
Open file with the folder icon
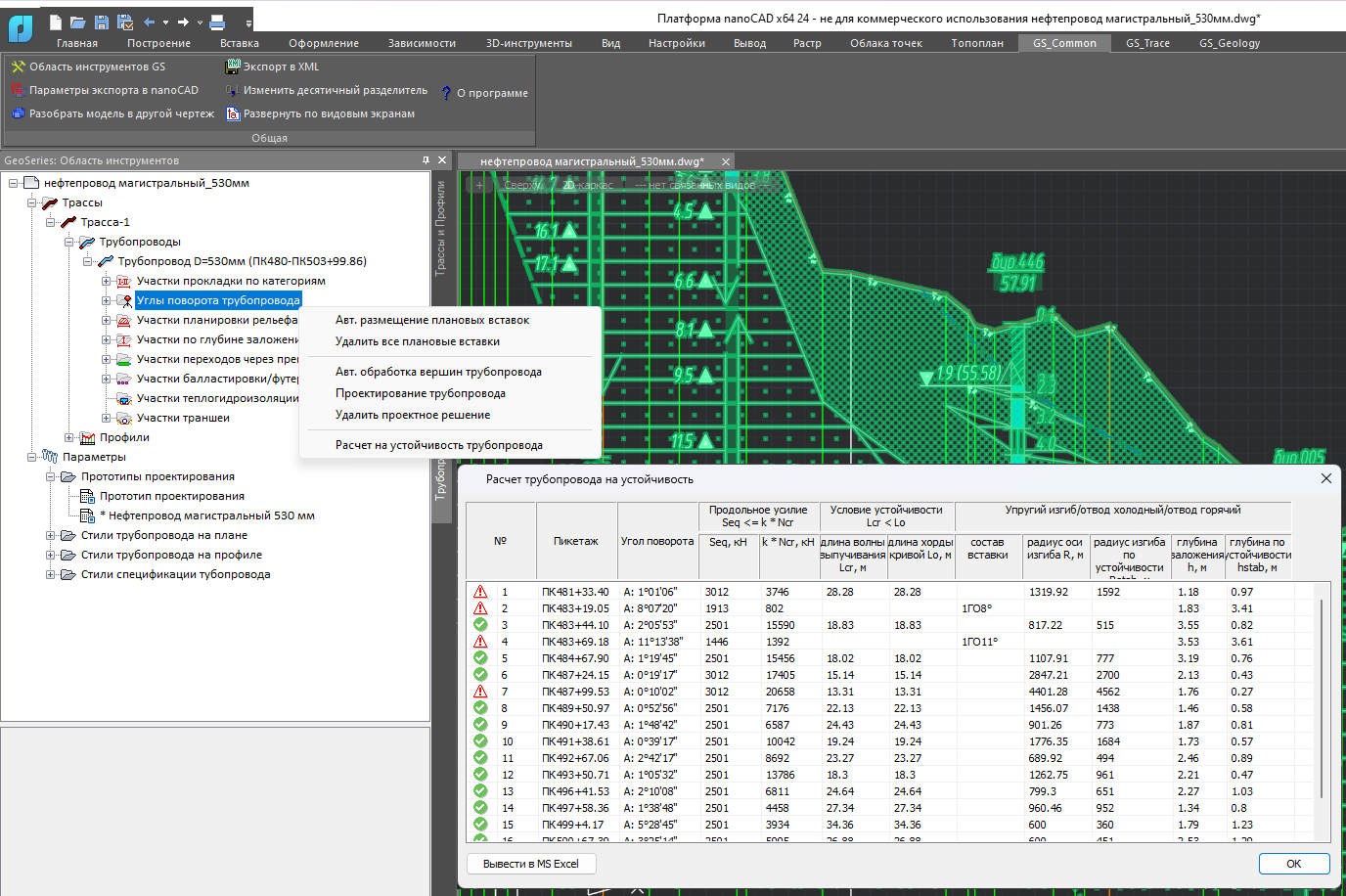pyautogui.click(x=78, y=22)
